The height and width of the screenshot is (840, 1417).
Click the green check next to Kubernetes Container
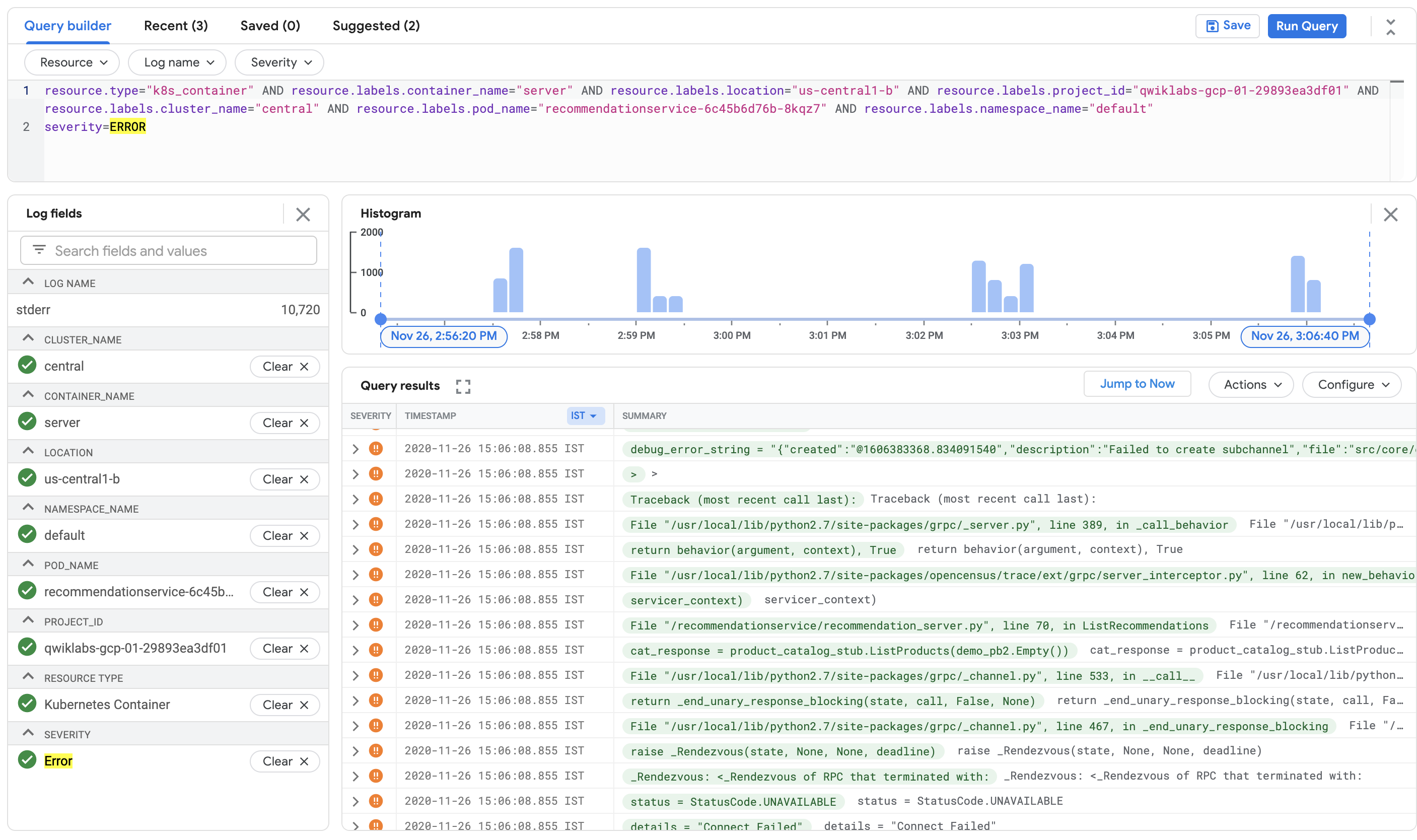27,704
